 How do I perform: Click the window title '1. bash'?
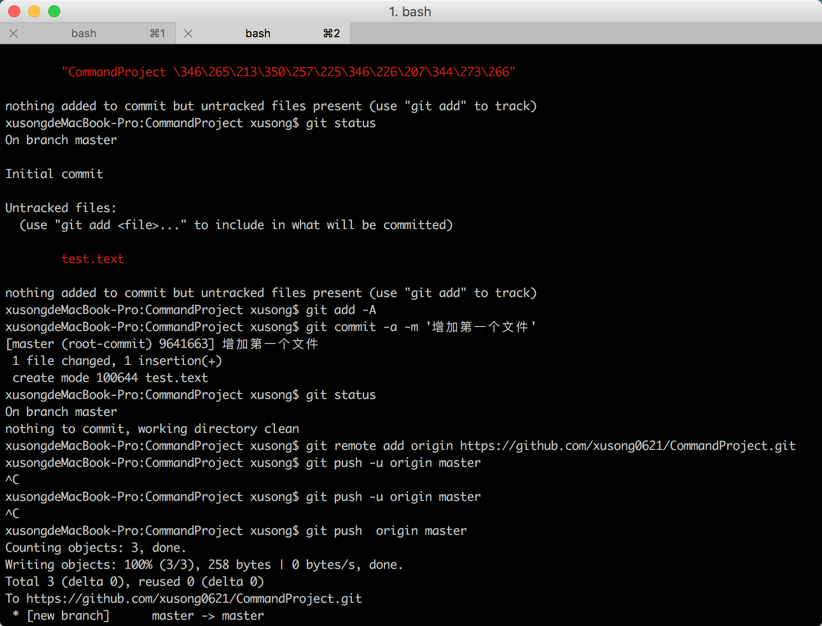point(410,12)
